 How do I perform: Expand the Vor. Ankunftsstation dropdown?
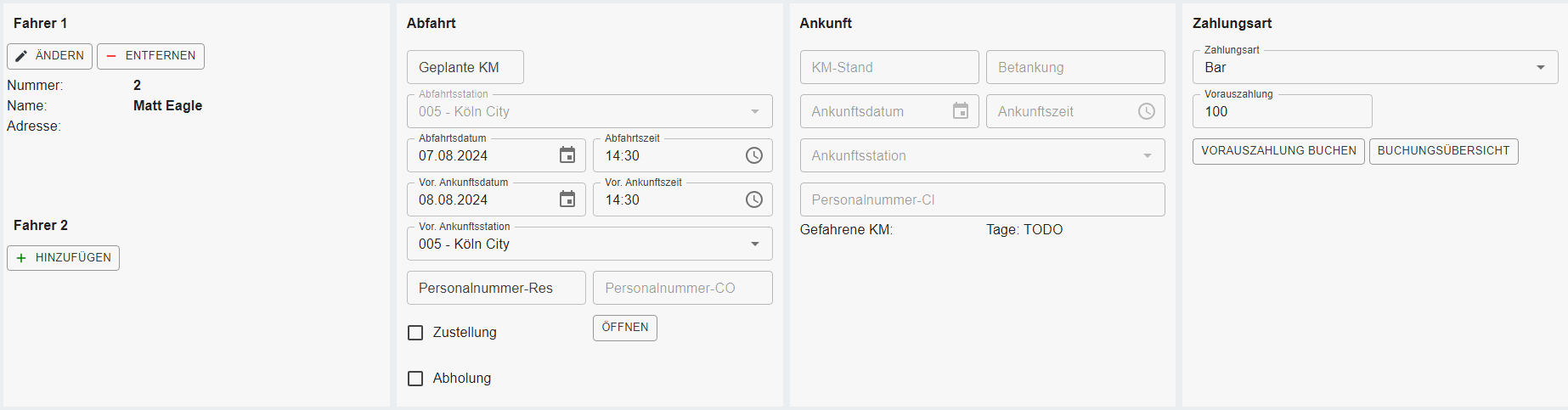point(755,244)
